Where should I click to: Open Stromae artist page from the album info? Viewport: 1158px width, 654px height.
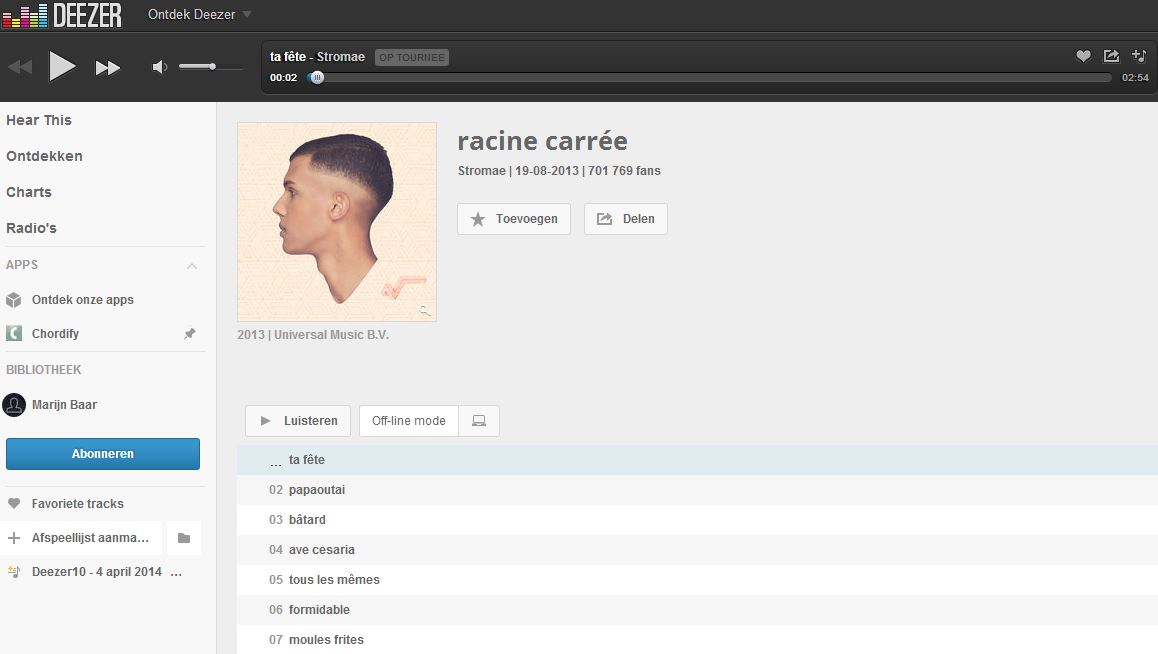(x=482, y=171)
